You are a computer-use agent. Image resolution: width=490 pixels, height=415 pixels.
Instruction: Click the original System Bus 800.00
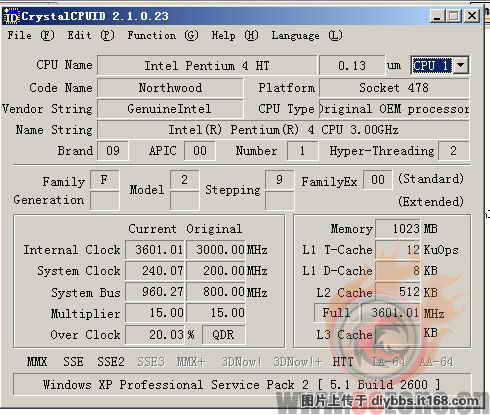coord(216,292)
